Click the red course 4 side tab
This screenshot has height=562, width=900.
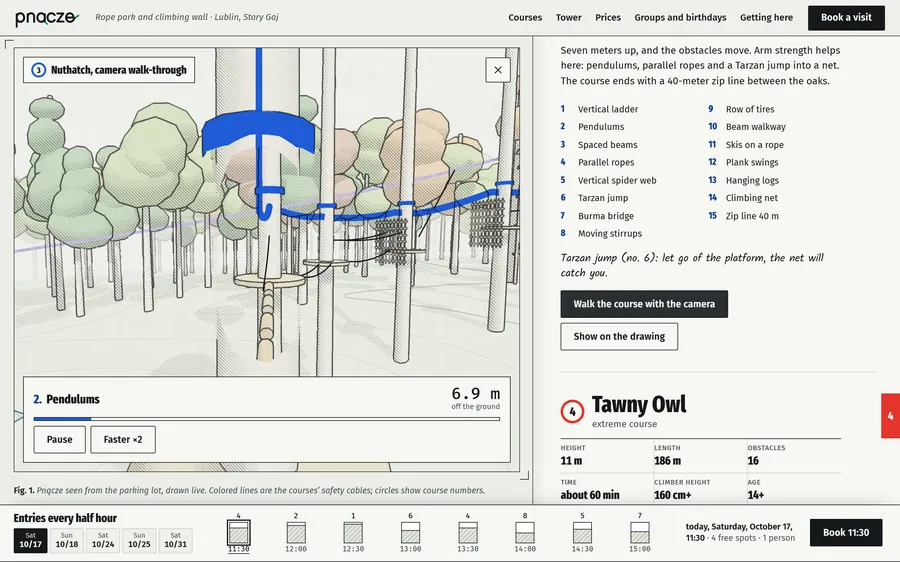tap(890, 416)
